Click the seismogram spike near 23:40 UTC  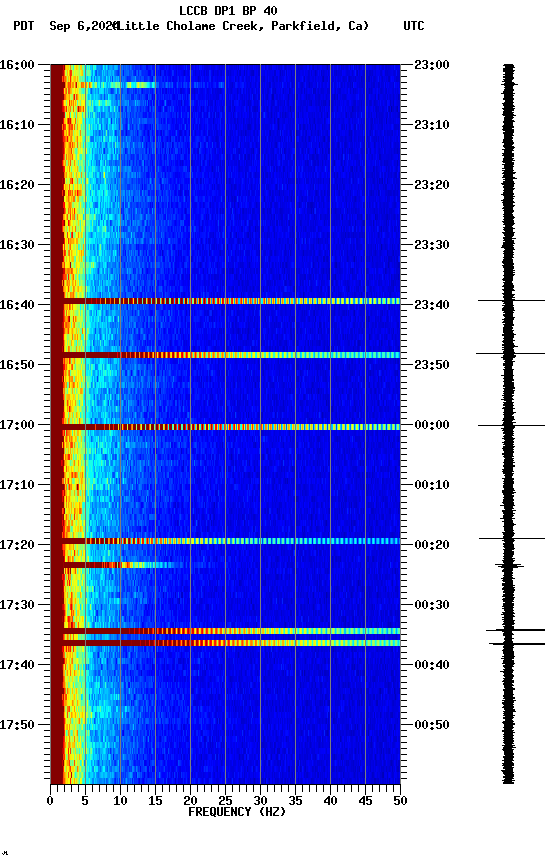pos(511,301)
